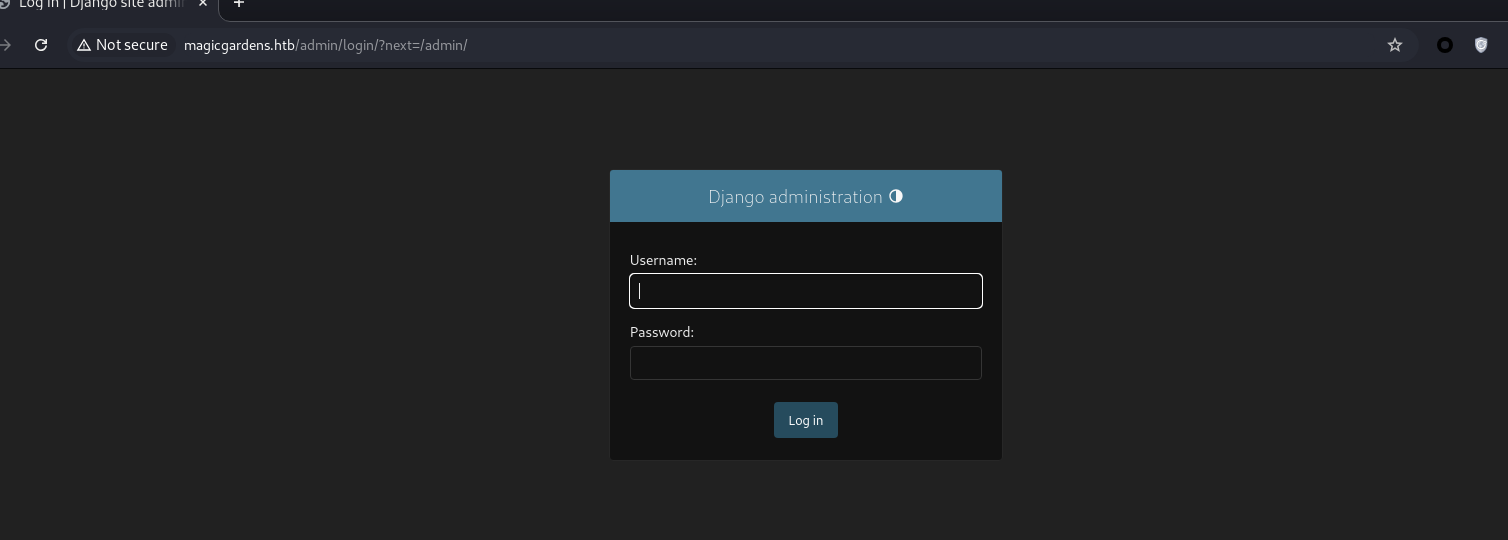The image size is (1508, 540).
Task: Click the Django administration header title
Action: 794,197
